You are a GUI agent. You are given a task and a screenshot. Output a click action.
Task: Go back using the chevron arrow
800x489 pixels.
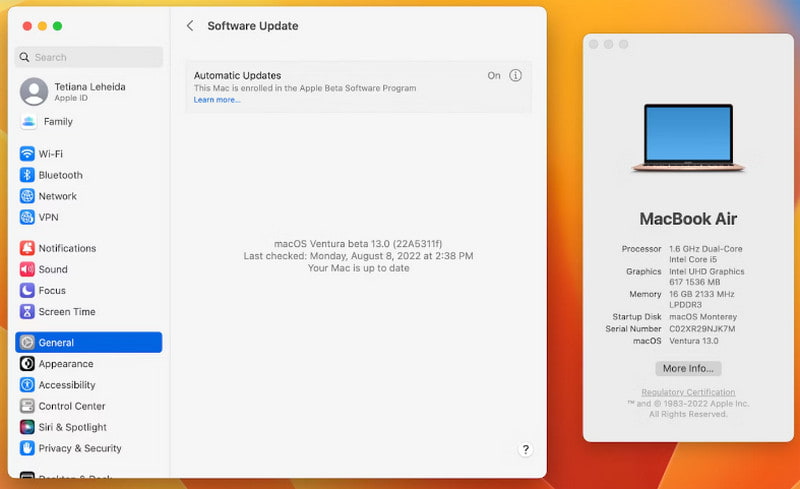pyautogui.click(x=190, y=26)
